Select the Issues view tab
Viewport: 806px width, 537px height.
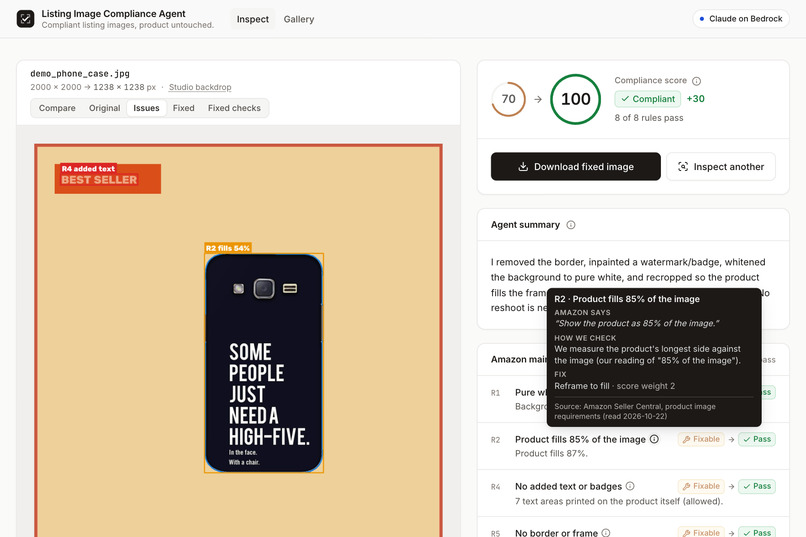[146, 108]
